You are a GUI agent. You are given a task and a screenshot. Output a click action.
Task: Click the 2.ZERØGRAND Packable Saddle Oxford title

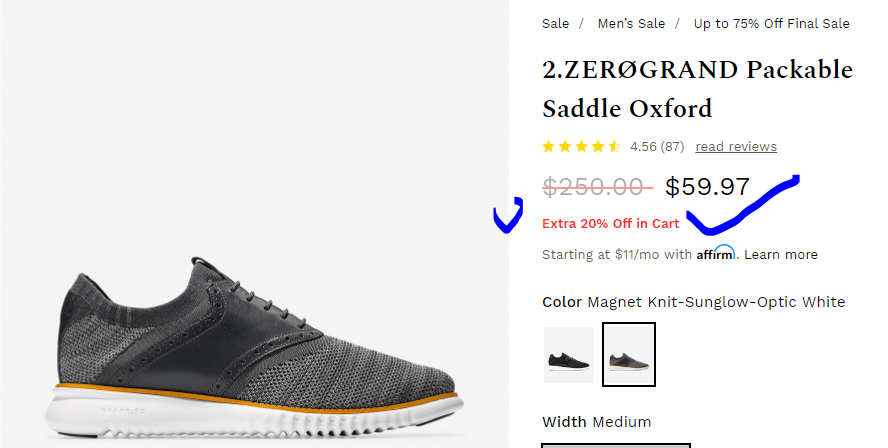coord(697,89)
